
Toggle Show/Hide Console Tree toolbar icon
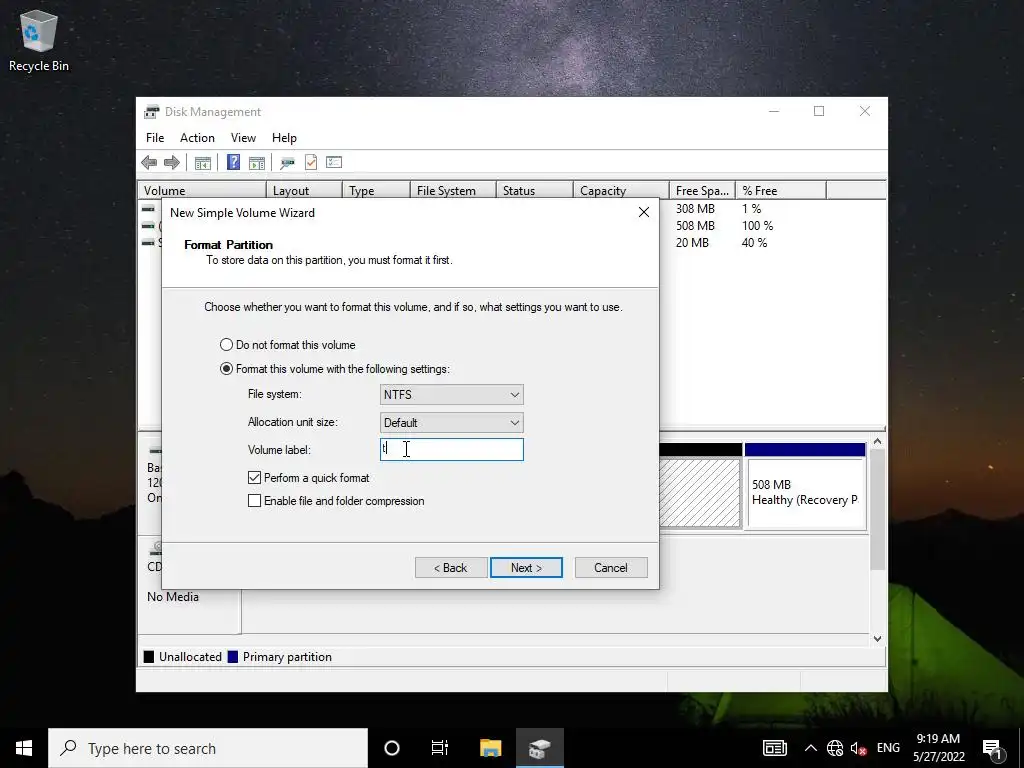tap(202, 162)
